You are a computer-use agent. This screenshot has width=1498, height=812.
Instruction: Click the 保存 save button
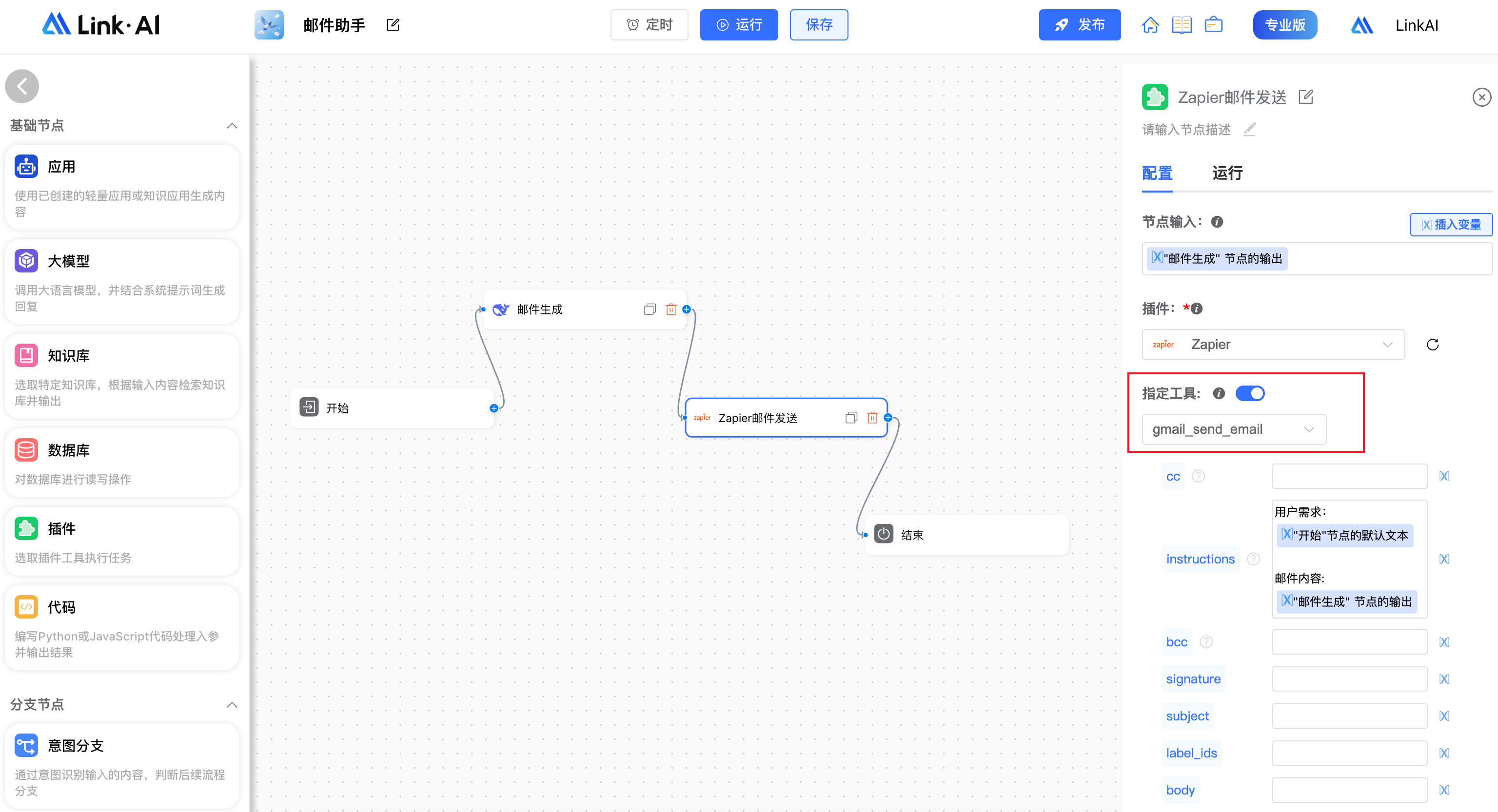click(x=818, y=24)
